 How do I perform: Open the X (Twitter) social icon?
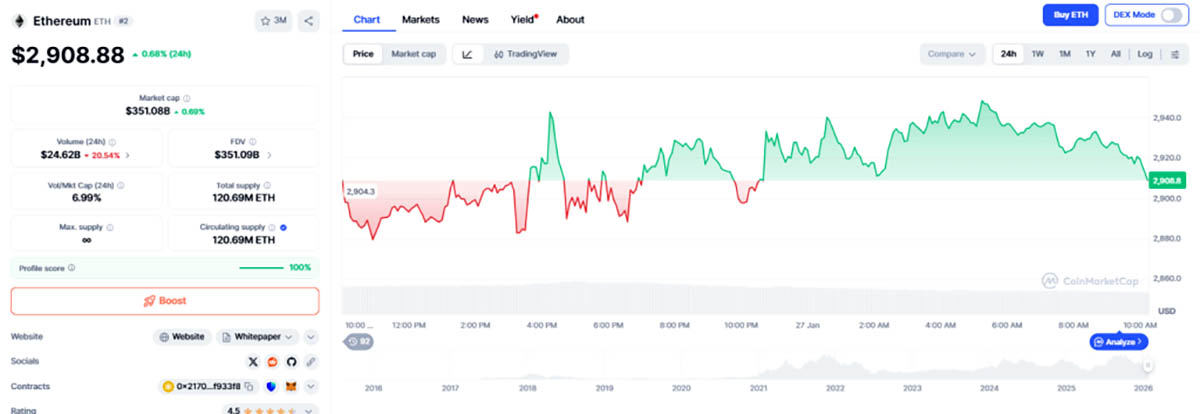[252, 362]
